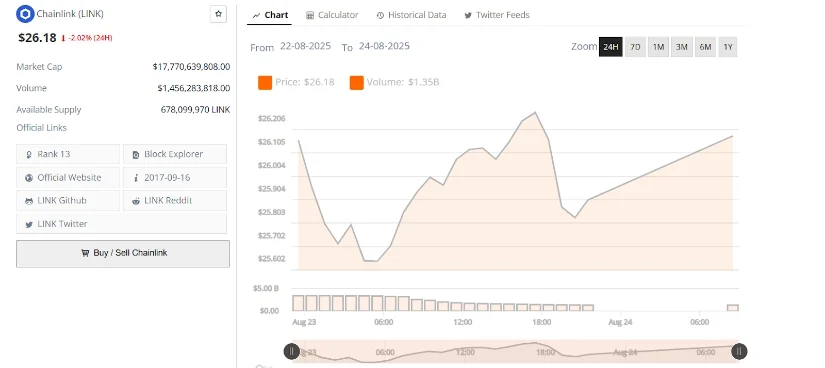Click the To date field 24-08-2025
825x368 pixels.
(x=384, y=46)
